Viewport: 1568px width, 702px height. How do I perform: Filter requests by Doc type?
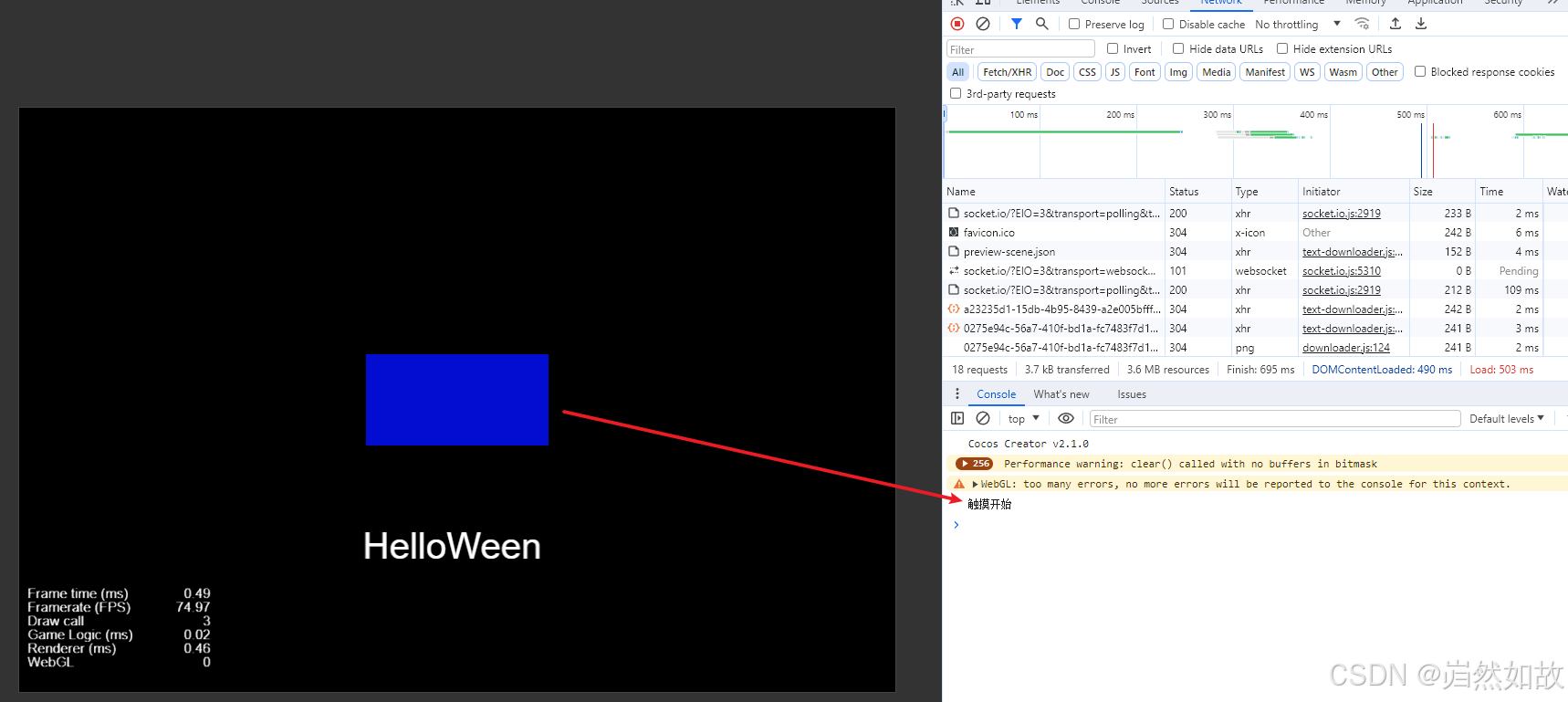click(1055, 72)
